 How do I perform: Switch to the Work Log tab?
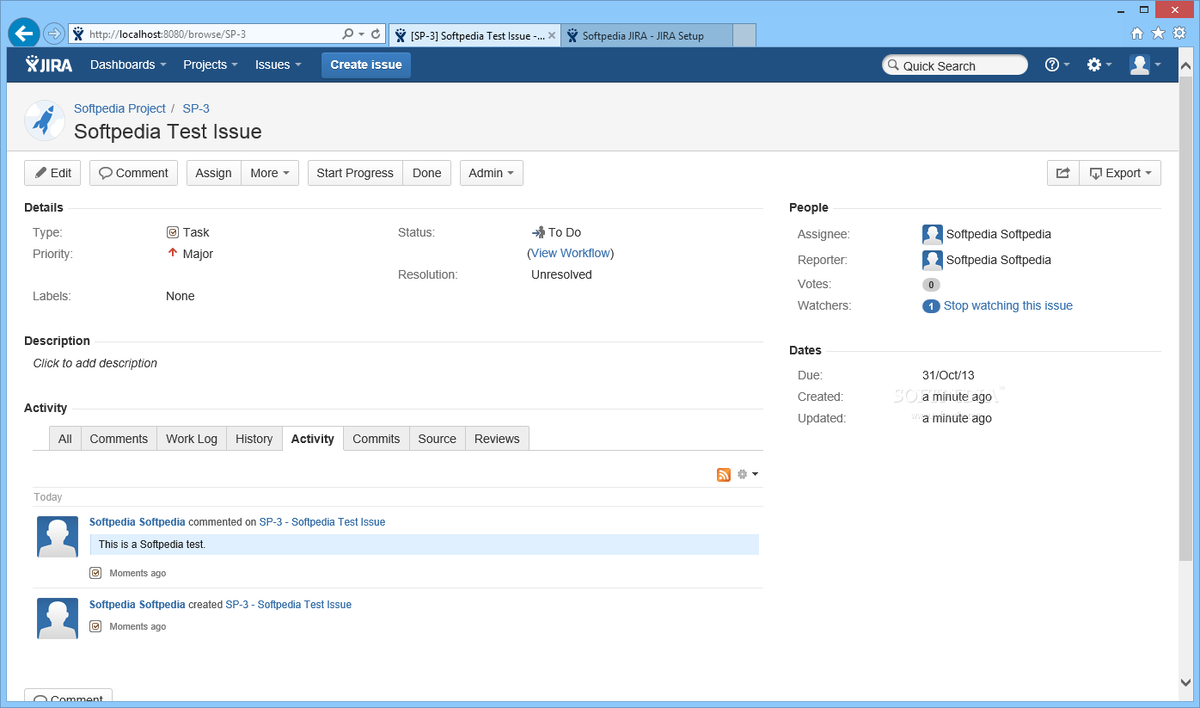click(x=192, y=439)
